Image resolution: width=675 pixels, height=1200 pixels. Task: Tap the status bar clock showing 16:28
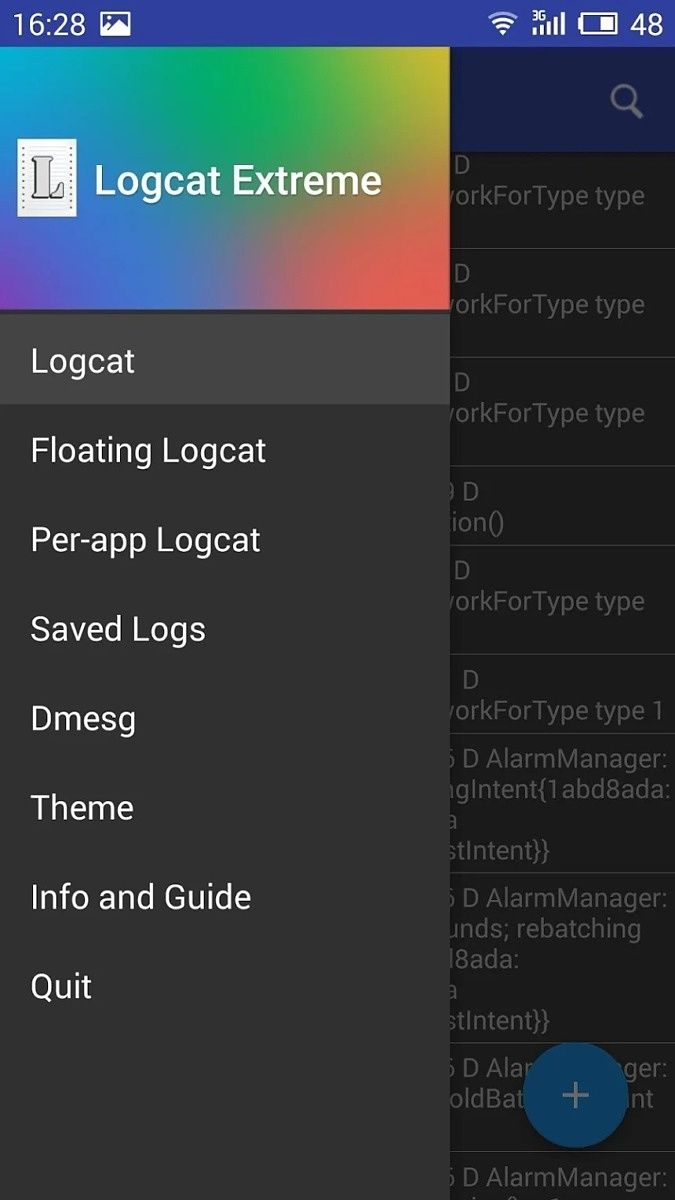[49, 23]
